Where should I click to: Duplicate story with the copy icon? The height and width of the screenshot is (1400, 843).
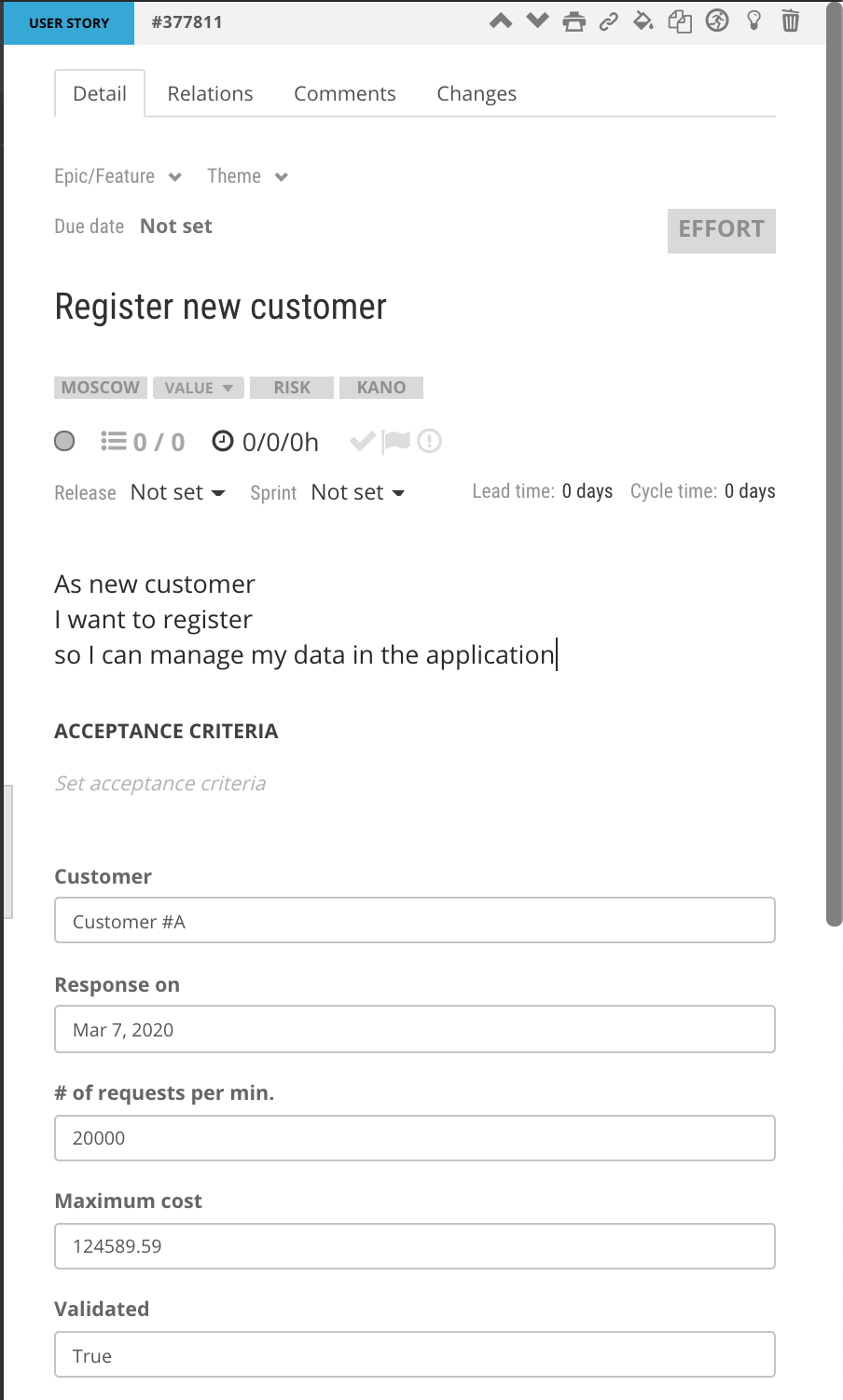680,21
